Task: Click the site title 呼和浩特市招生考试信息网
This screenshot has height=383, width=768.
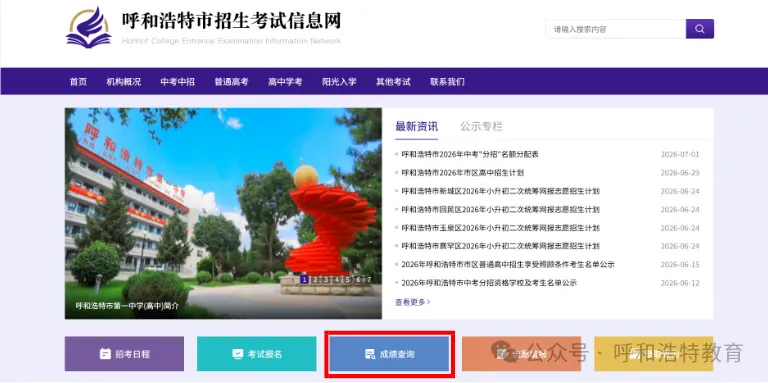Action: pos(231,21)
